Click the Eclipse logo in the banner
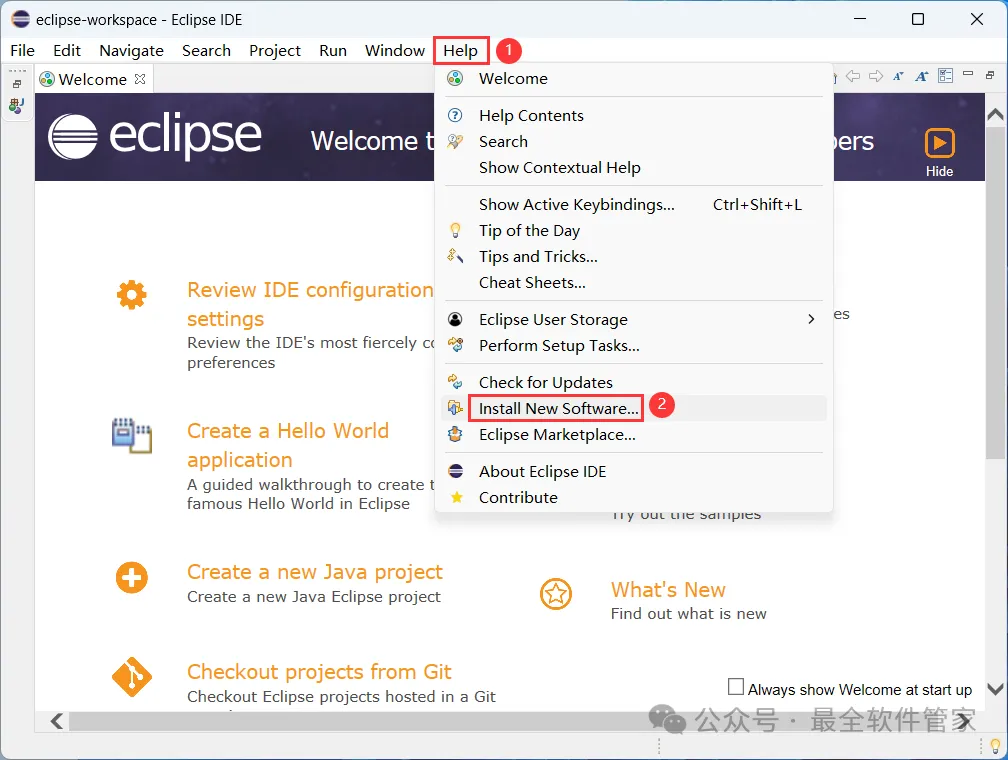This screenshot has height=760, width=1008. click(x=155, y=136)
